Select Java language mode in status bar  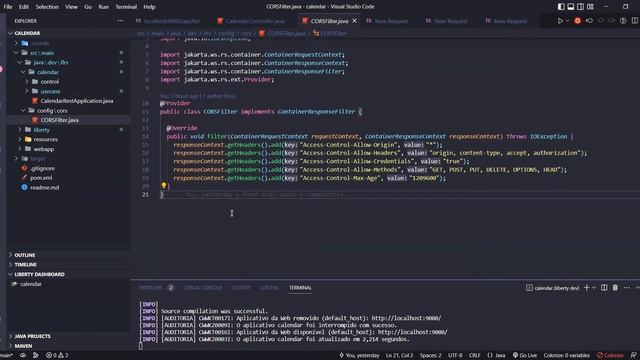(x=496, y=356)
